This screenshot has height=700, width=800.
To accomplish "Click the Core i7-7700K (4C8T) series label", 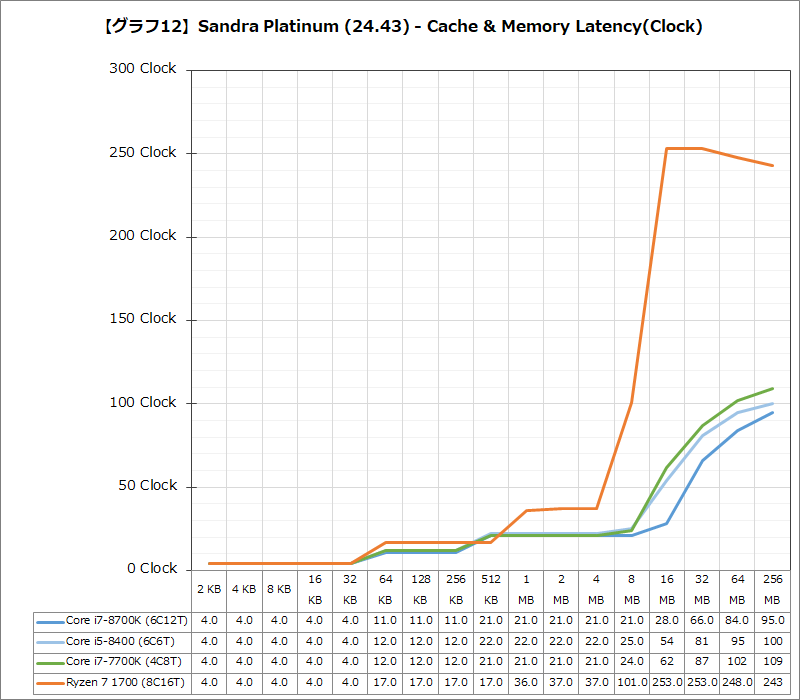I will [122, 661].
